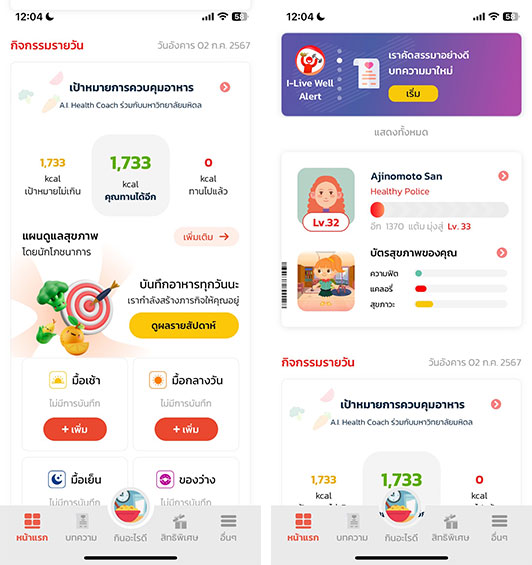
Task: Click the level progress bar toward Lv. 33
Action: point(439,210)
